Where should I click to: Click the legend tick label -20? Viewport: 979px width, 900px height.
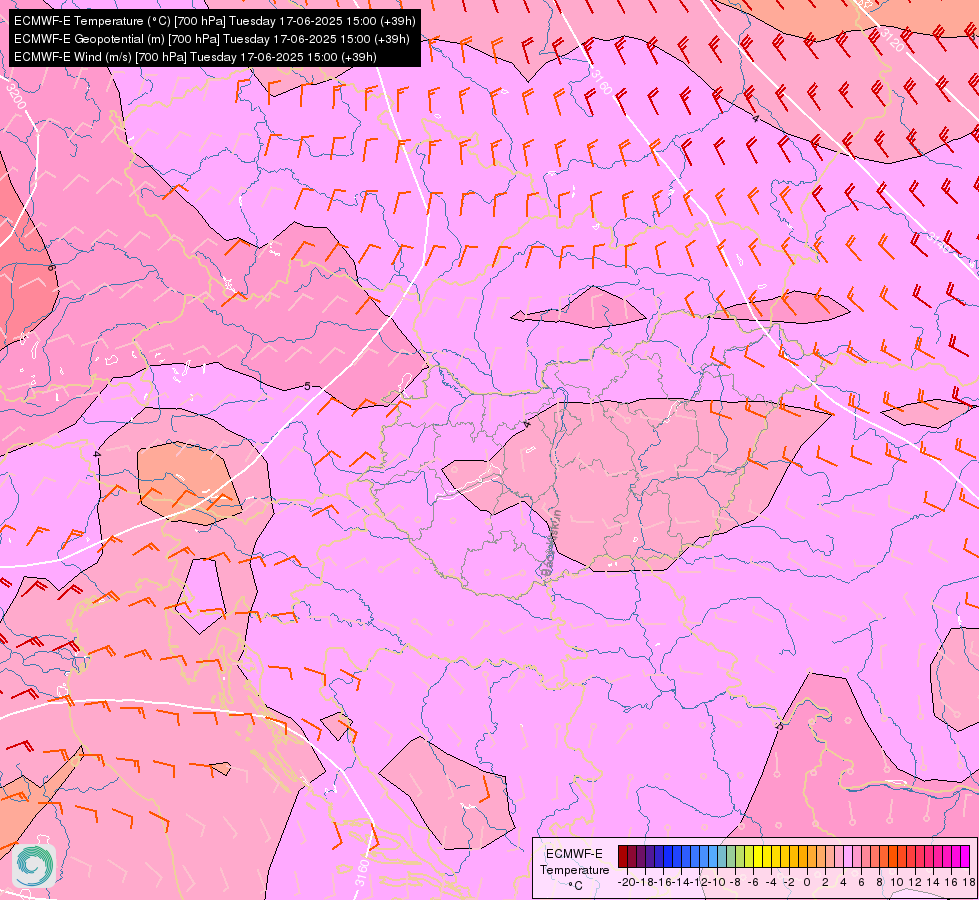pos(627,882)
